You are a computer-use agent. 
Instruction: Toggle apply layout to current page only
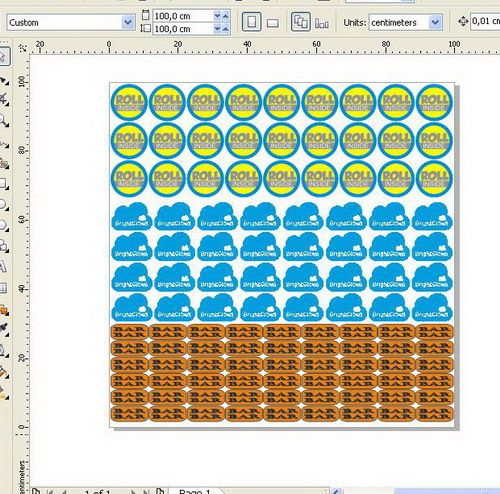click(x=322, y=23)
